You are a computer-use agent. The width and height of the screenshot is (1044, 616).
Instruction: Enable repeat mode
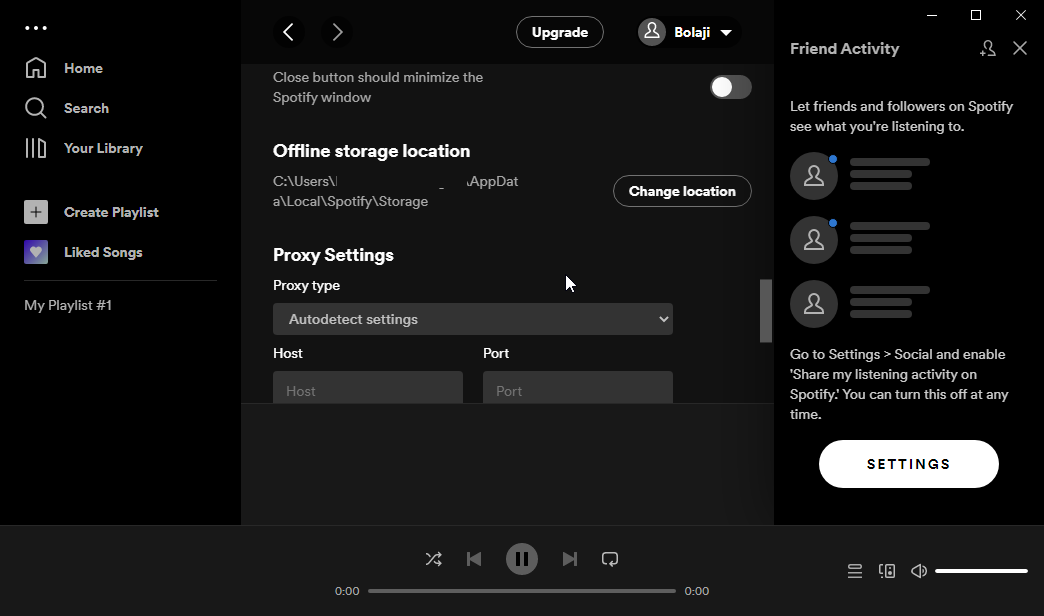(x=610, y=559)
